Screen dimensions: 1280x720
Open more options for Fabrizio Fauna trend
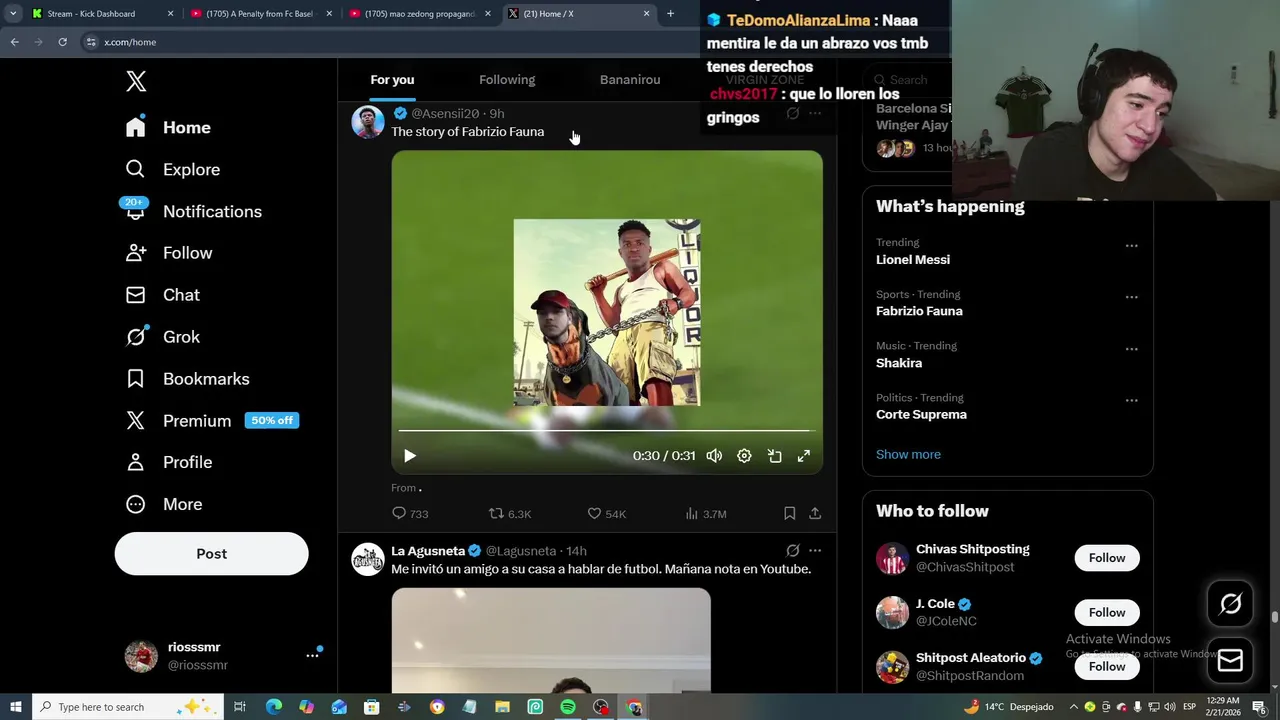pos(1131,298)
